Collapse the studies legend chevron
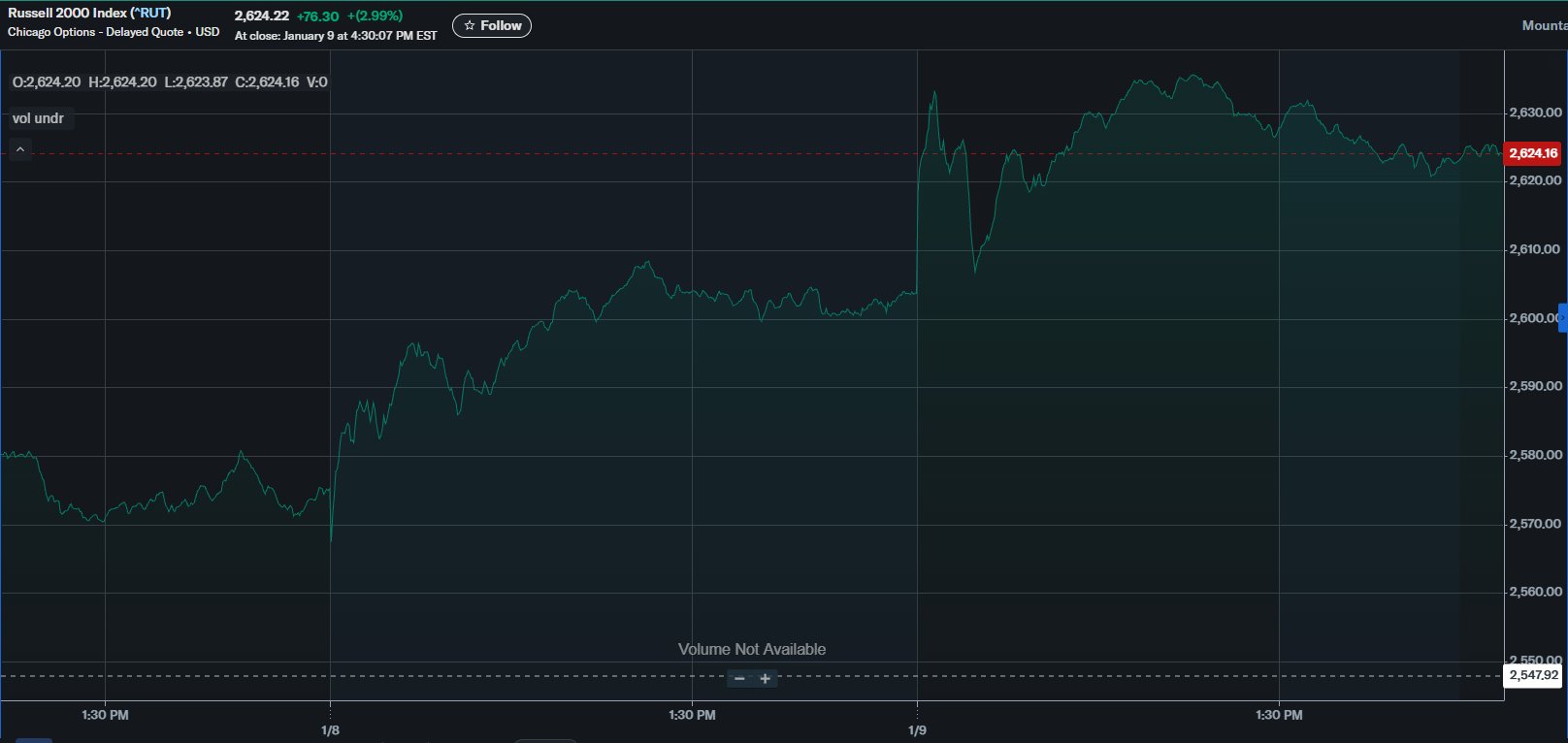 point(20,149)
